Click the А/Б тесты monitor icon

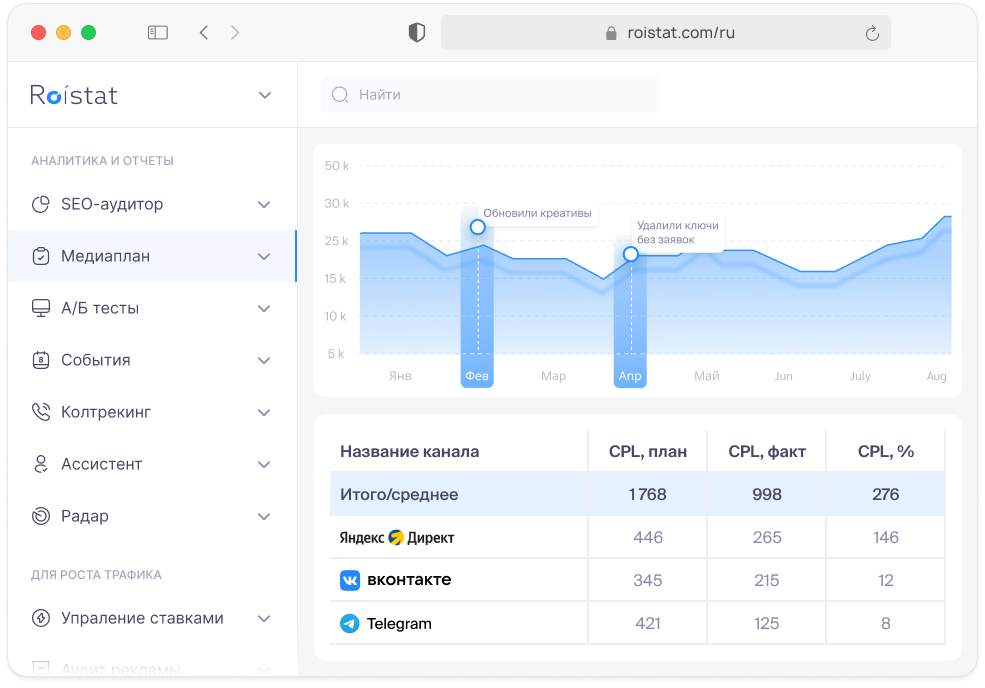pyautogui.click(x=41, y=308)
